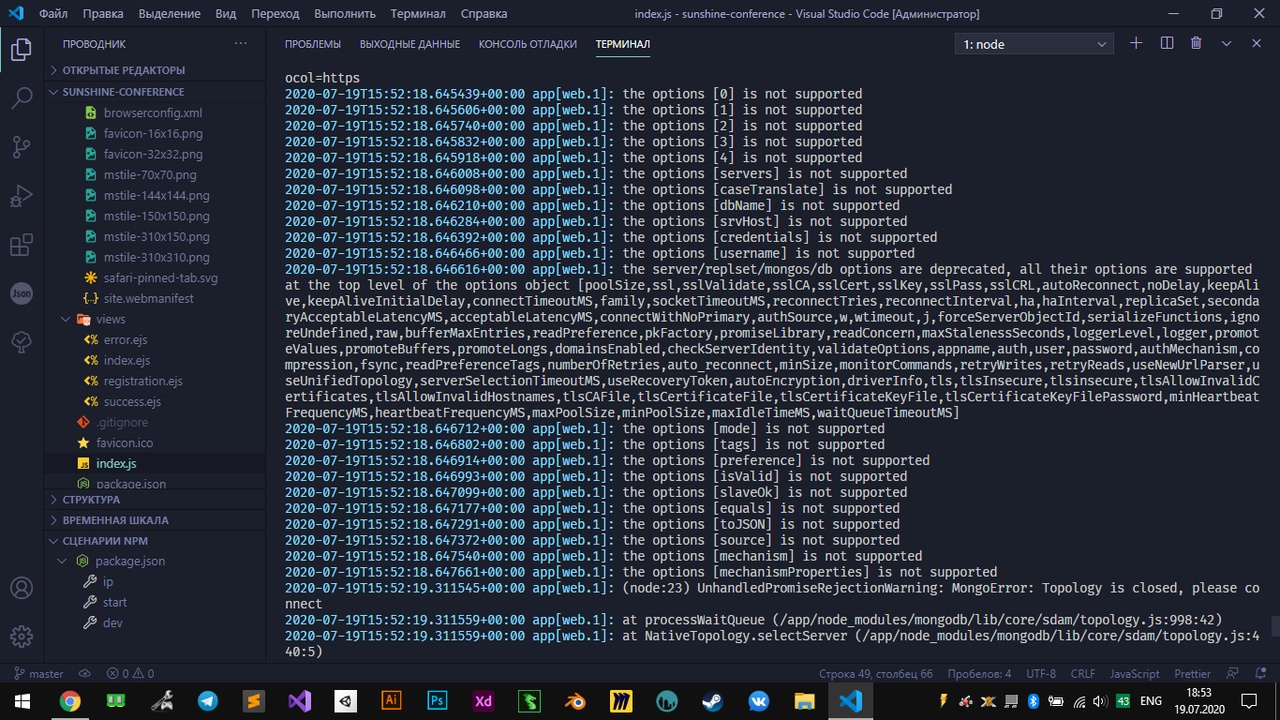This screenshot has width=1280, height=720.
Task: Open the Accounts icon in activity bar
Action: coord(21,588)
